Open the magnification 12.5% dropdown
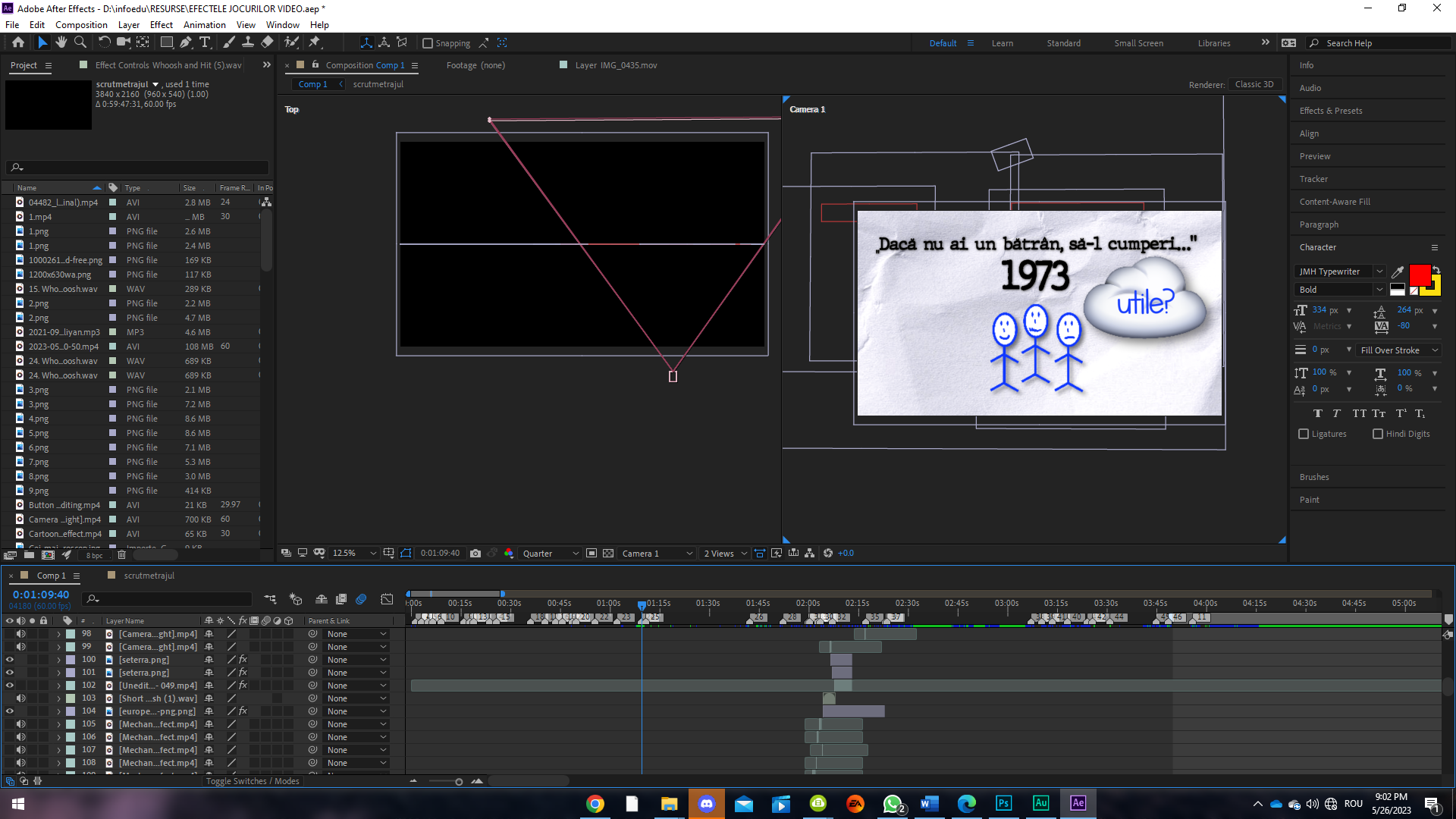 (354, 554)
